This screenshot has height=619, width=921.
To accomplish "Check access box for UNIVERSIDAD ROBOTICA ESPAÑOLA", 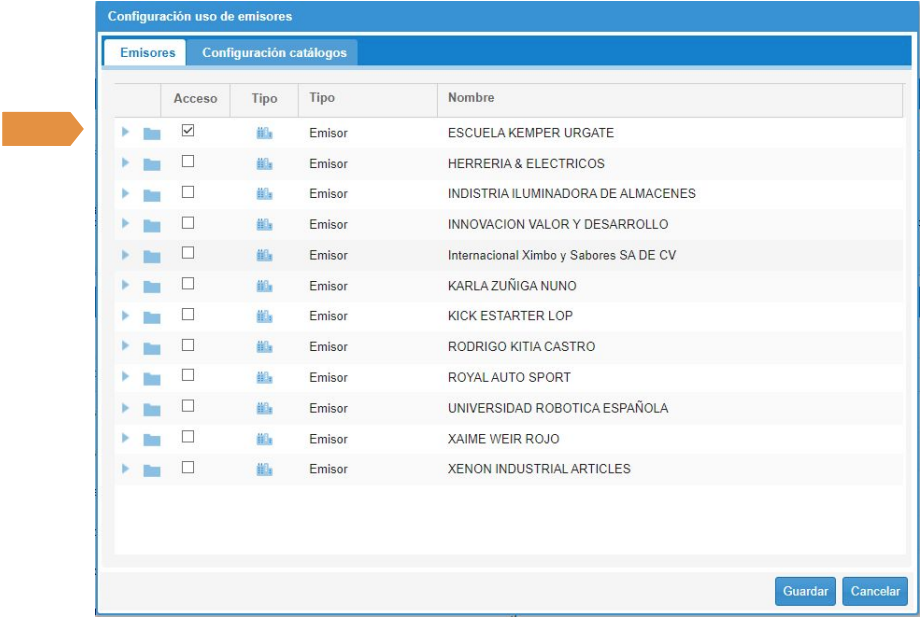I will click(x=188, y=406).
